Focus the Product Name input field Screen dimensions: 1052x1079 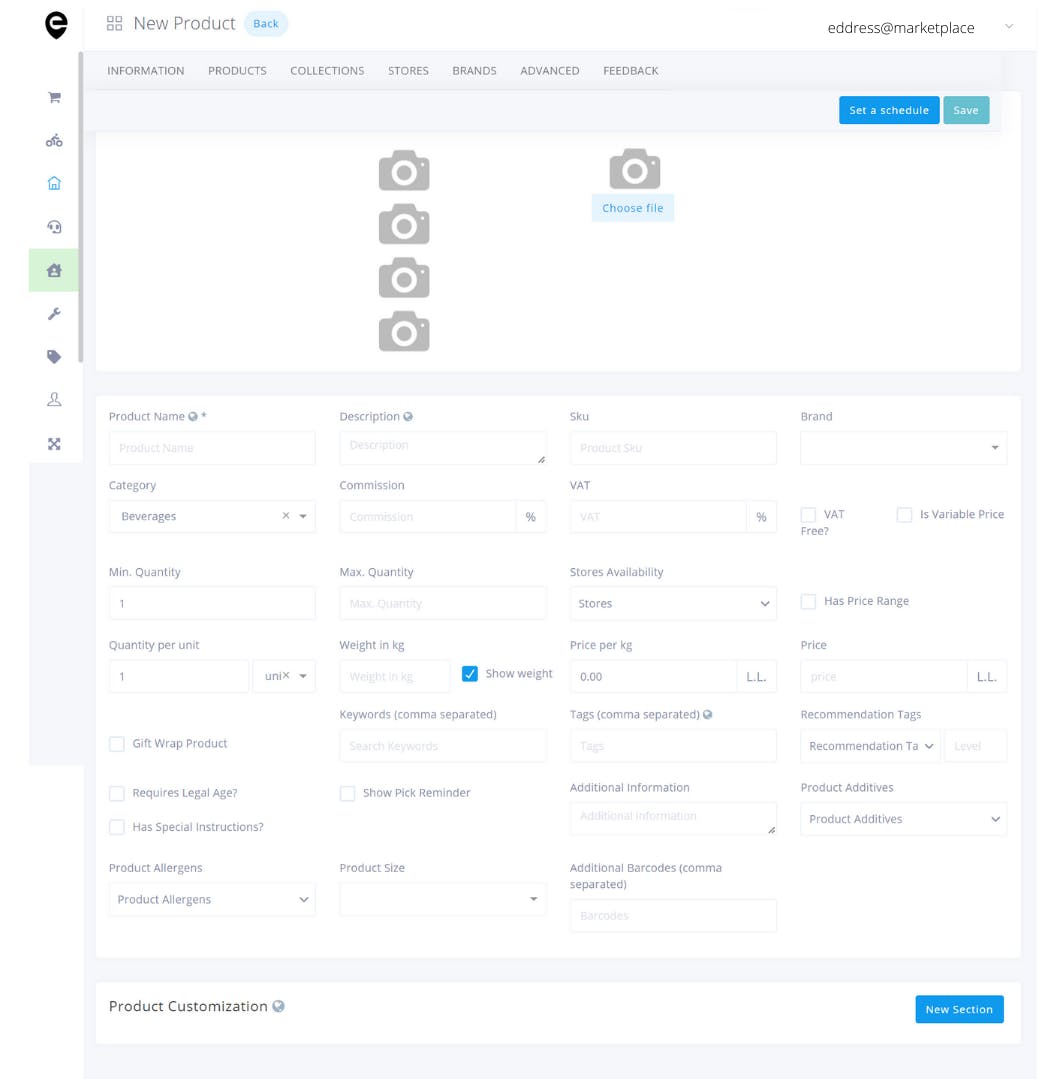pos(212,448)
